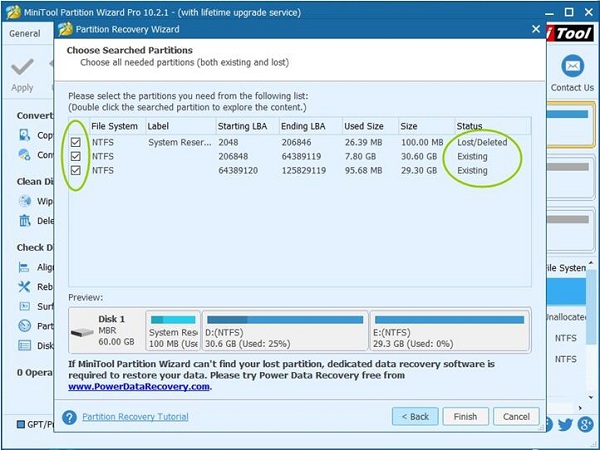The width and height of the screenshot is (600, 450).
Task: Toggle checkbox for the 30.60 GB NTFS partition
Action: (76, 156)
